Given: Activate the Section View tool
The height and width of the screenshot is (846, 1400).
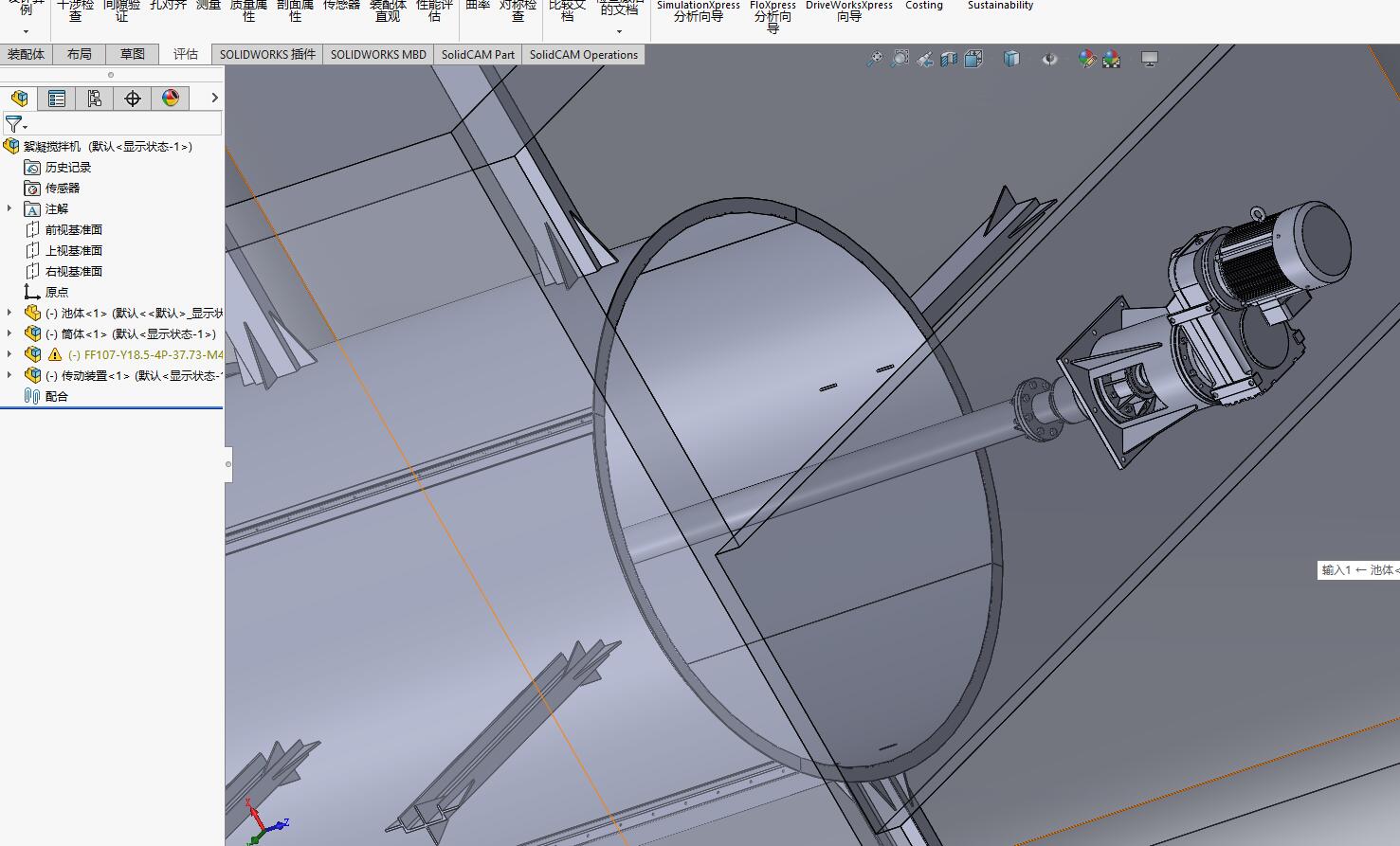Looking at the screenshot, I should click(x=949, y=59).
